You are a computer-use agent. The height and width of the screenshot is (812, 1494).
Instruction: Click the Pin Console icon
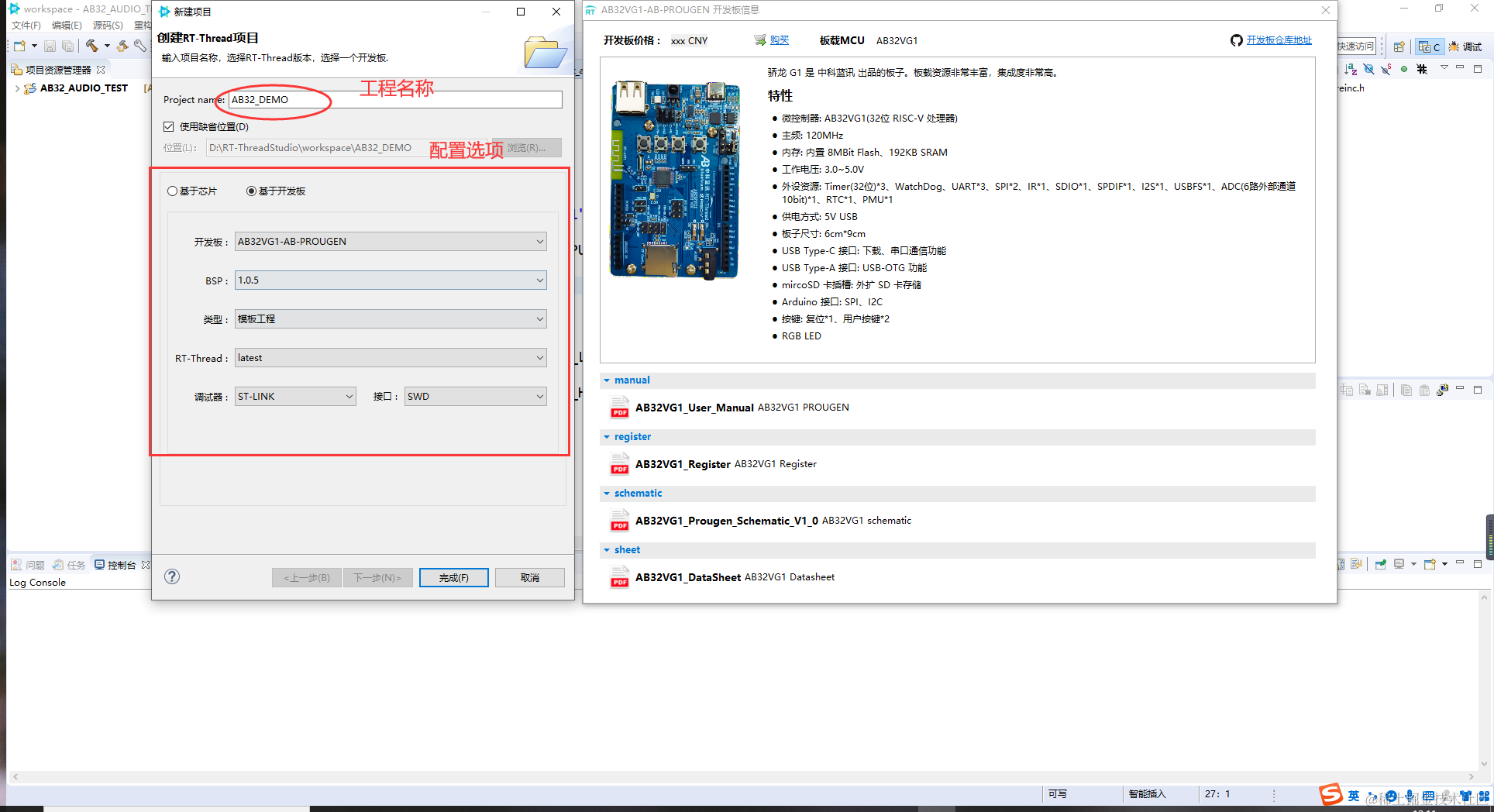1381,564
